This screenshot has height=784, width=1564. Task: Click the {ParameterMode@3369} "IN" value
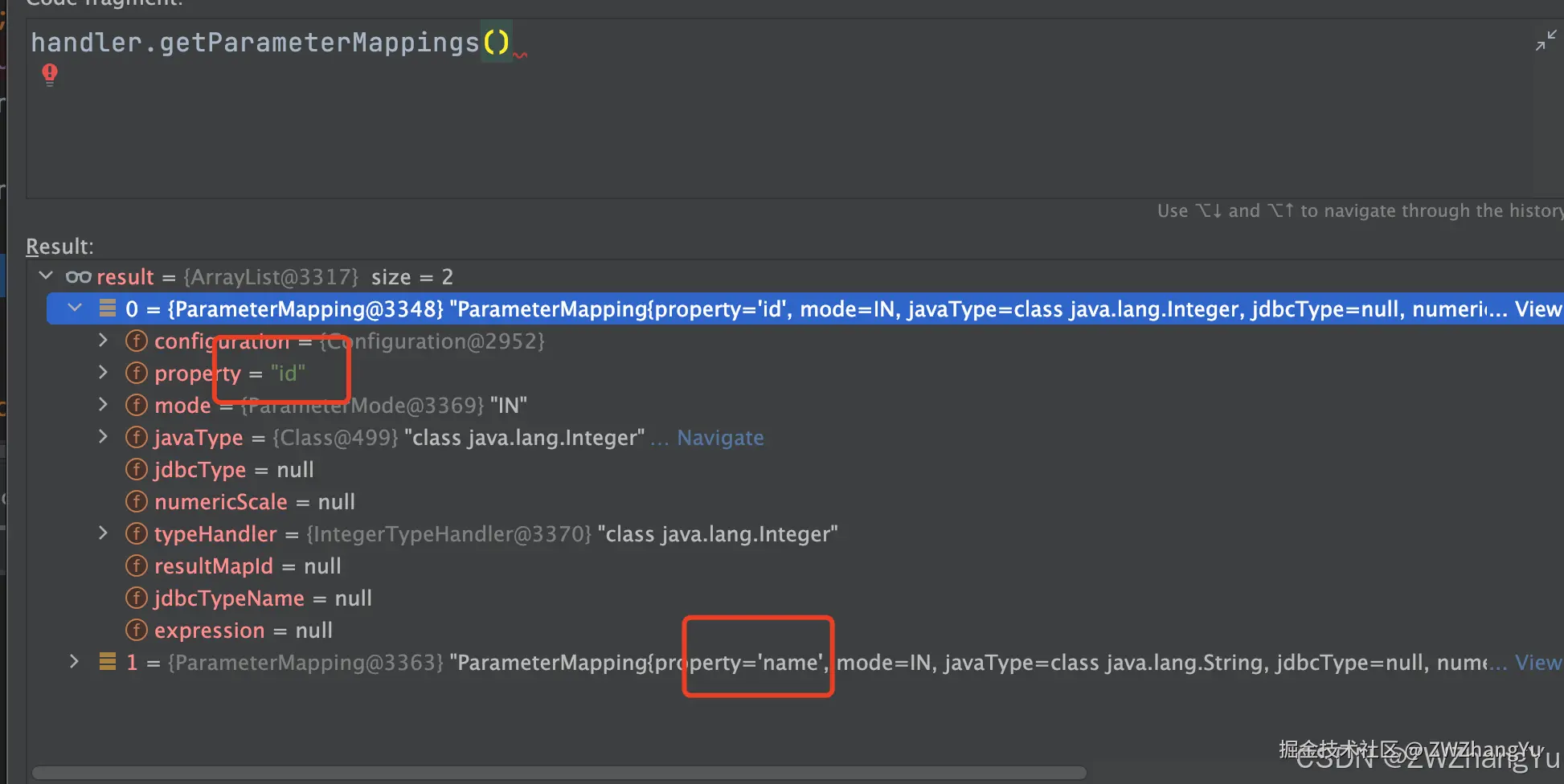pyautogui.click(x=384, y=406)
